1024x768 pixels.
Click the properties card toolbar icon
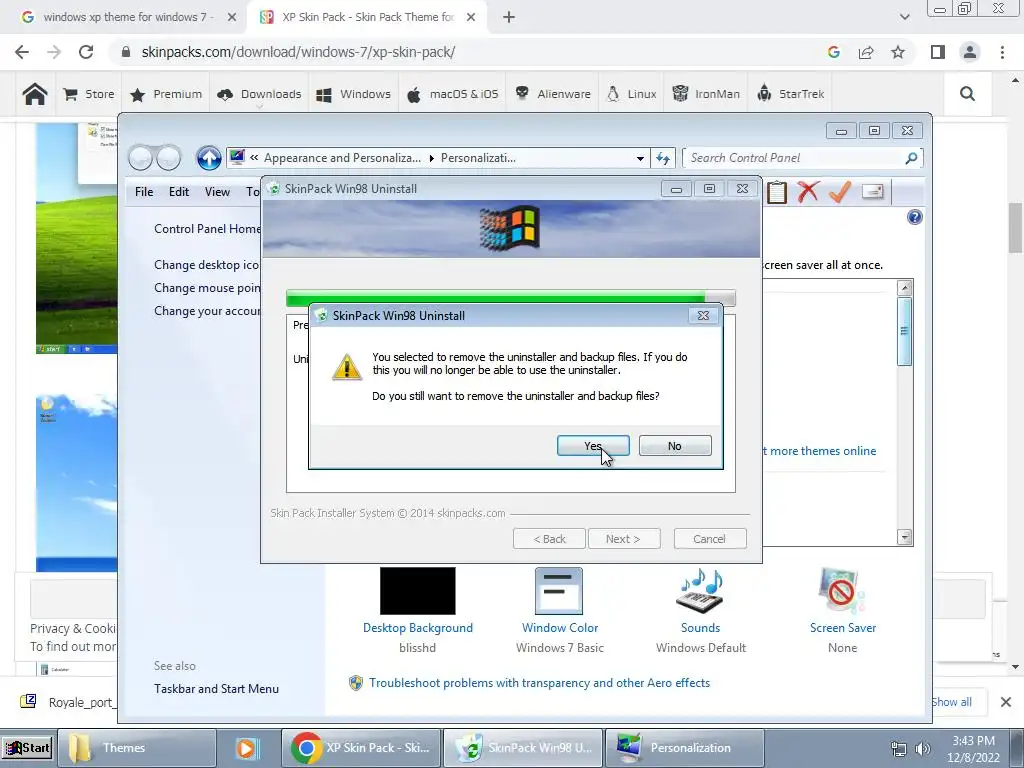872,191
